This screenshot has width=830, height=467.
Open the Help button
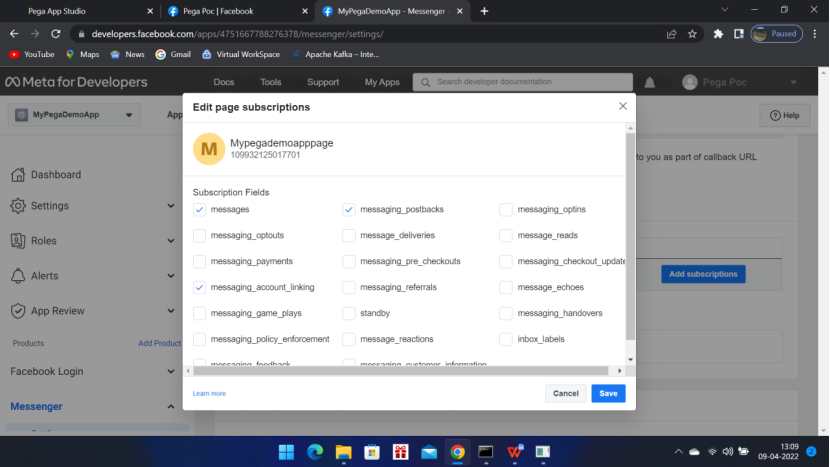click(784, 115)
